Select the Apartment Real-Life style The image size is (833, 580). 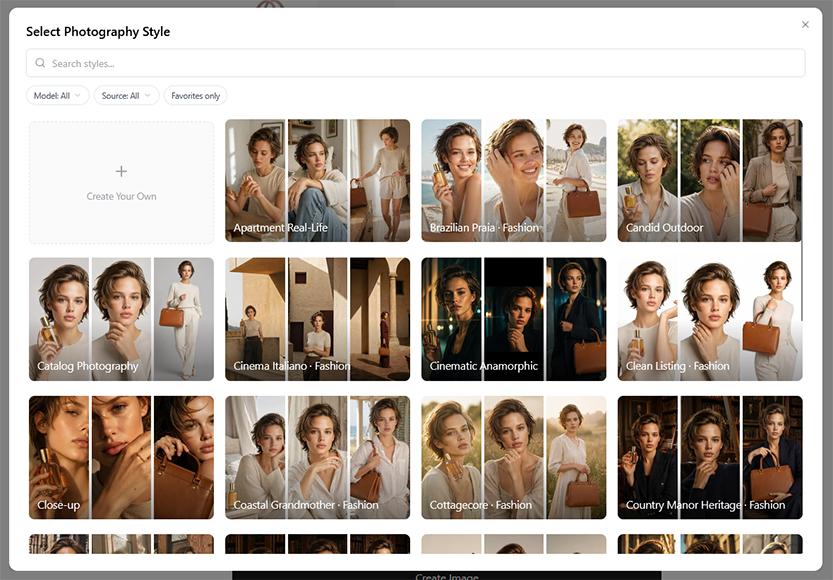pos(318,181)
